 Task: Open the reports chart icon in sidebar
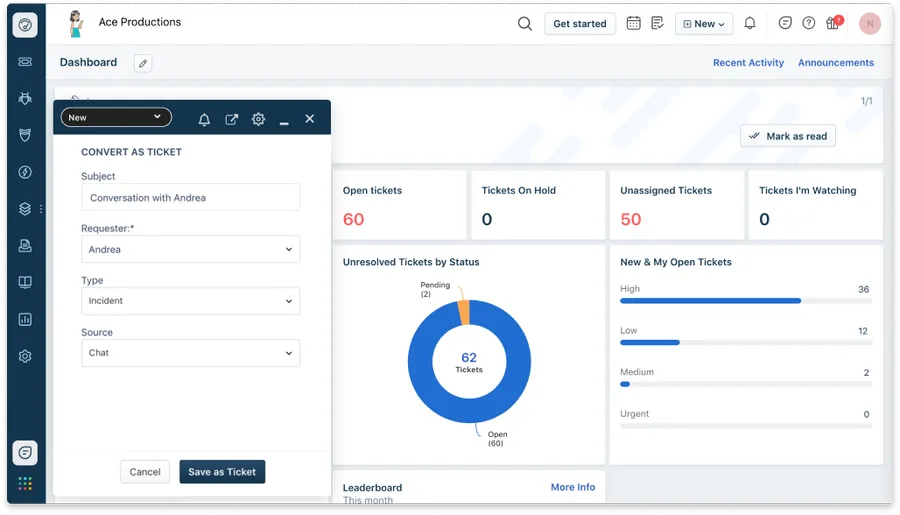click(x=25, y=319)
